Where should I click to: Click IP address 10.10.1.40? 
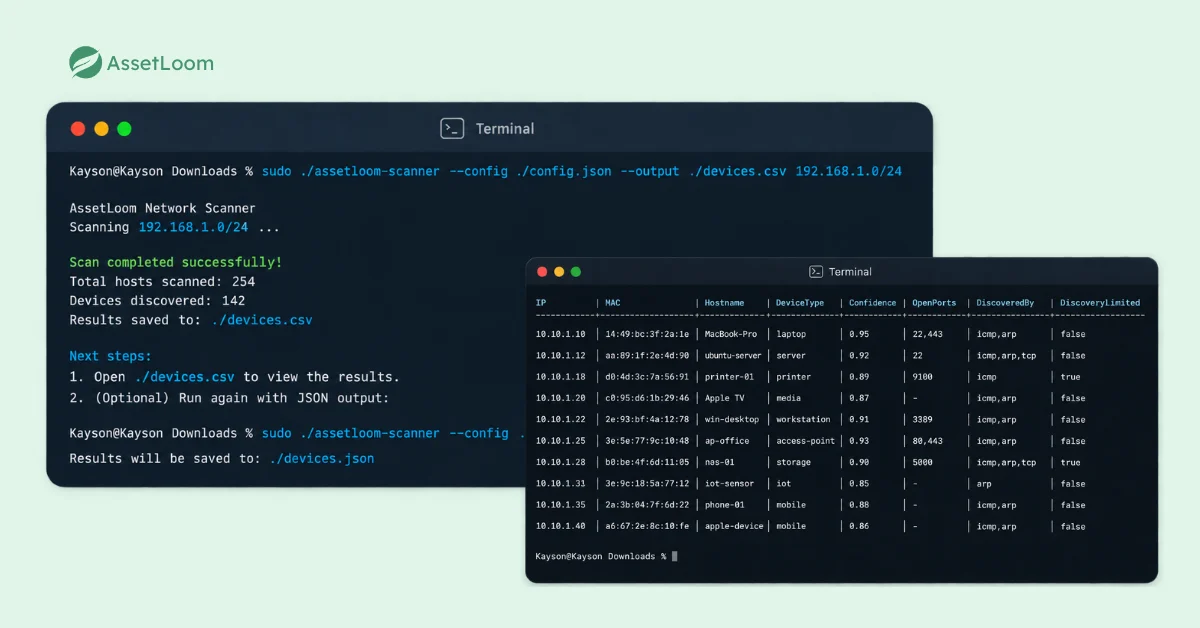pyautogui.click(x=561, y=526)
